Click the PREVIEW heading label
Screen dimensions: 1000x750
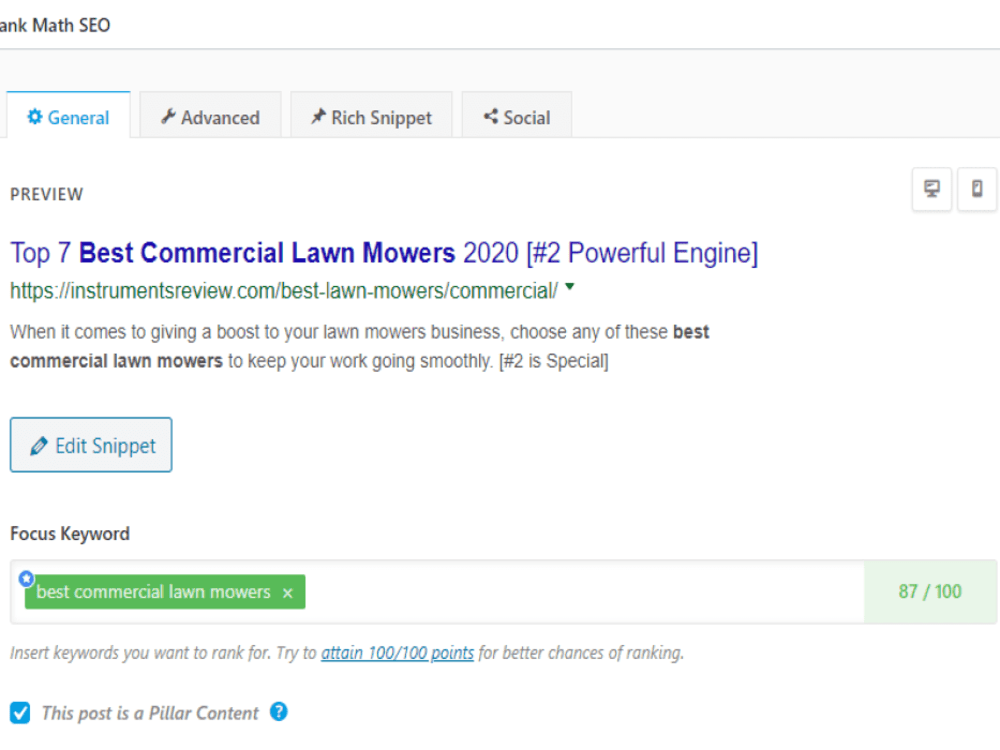click(47, 194)
